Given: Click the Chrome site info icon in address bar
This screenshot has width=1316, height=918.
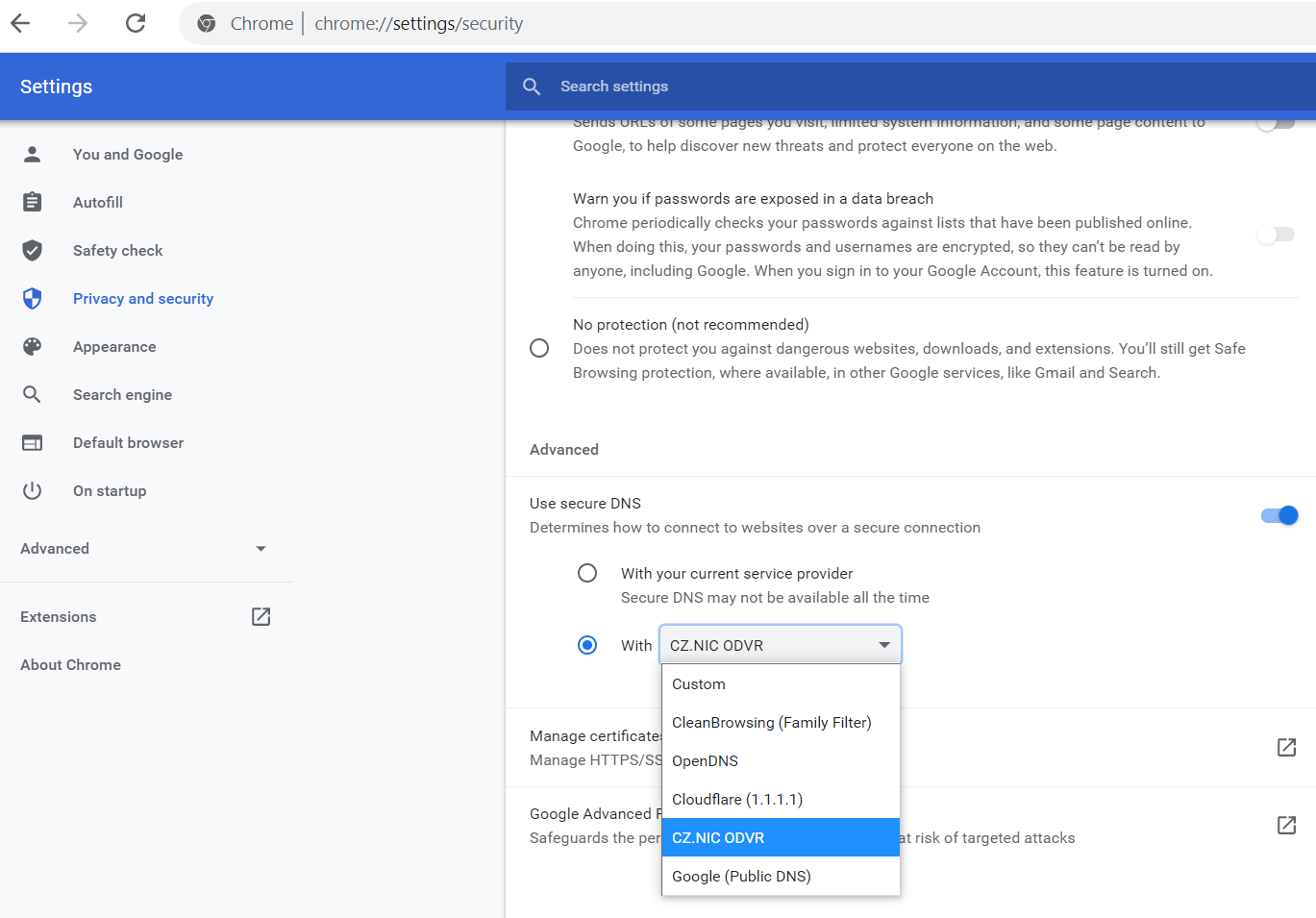Looking at the screenshot, I should (207, 23).
